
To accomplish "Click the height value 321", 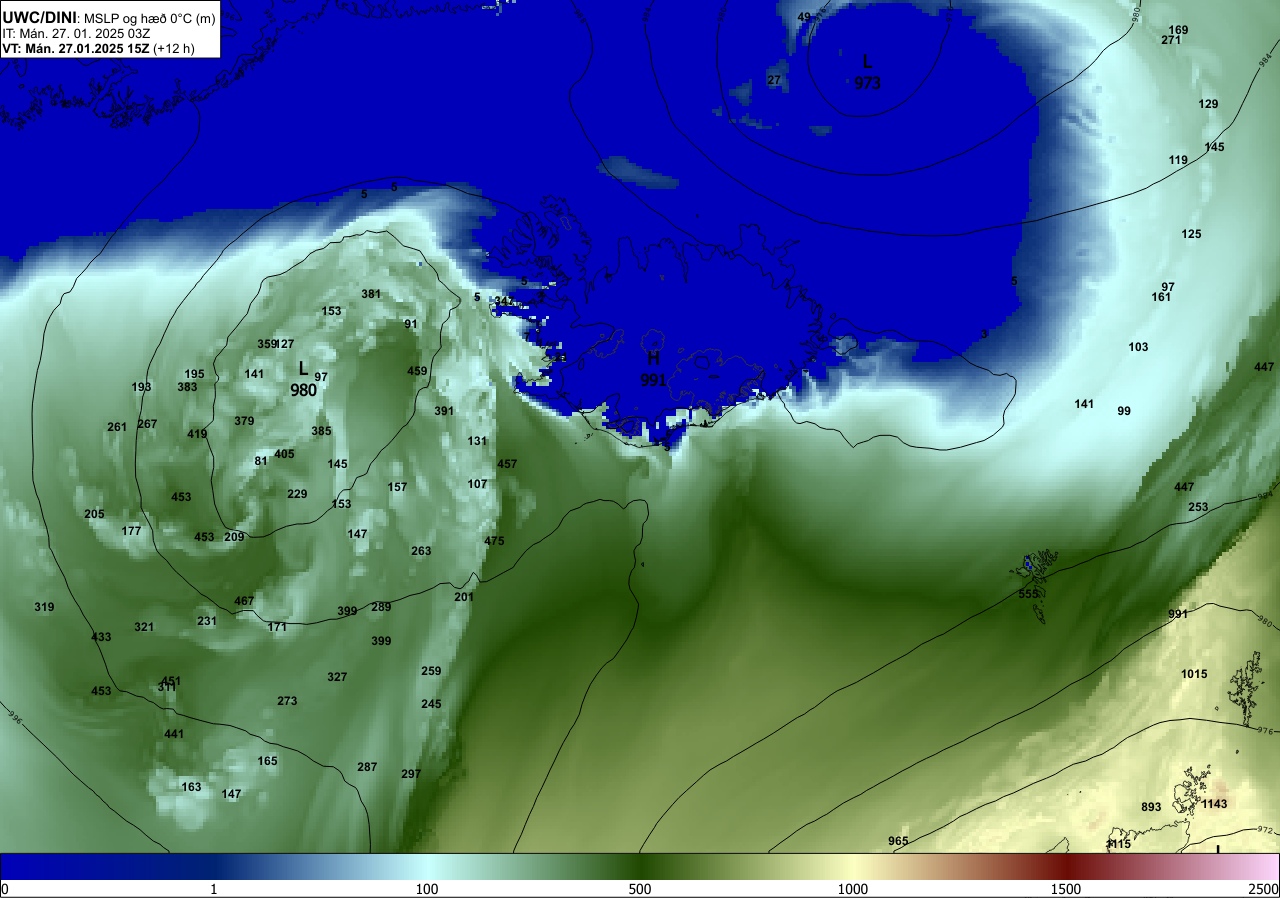I will [x=144, y=627].
